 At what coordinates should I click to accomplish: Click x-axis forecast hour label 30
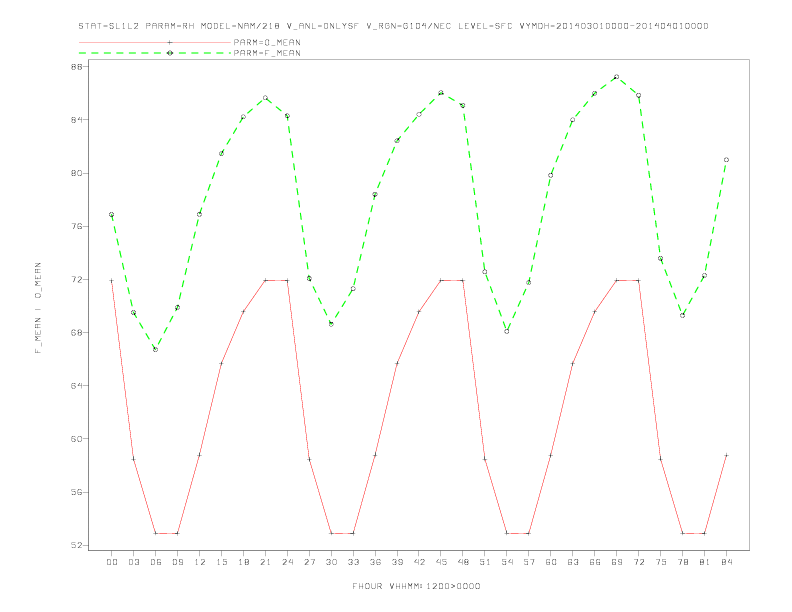[x=331, y=562]
